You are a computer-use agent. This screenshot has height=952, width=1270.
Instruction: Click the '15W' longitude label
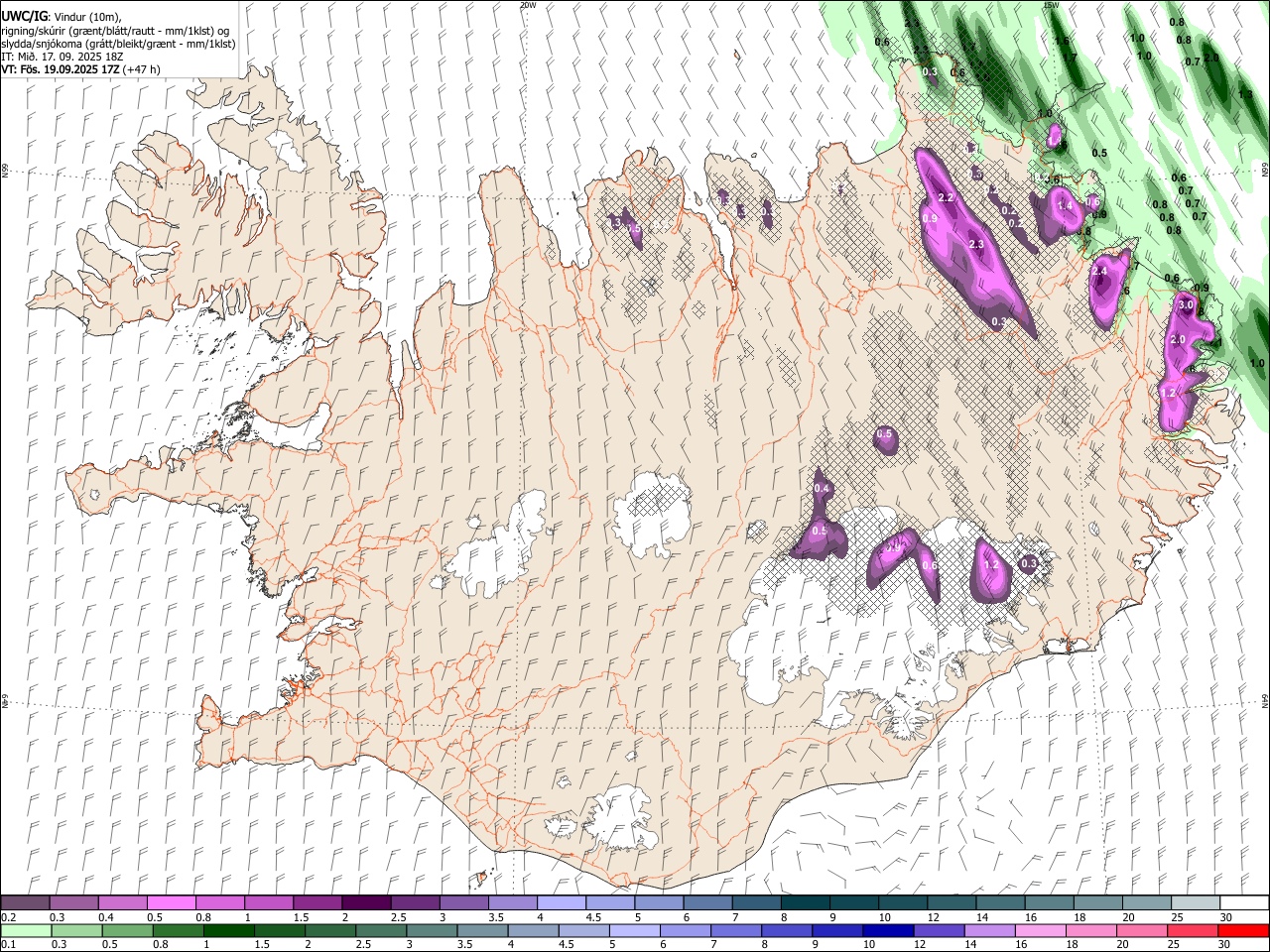point(1051,5)
